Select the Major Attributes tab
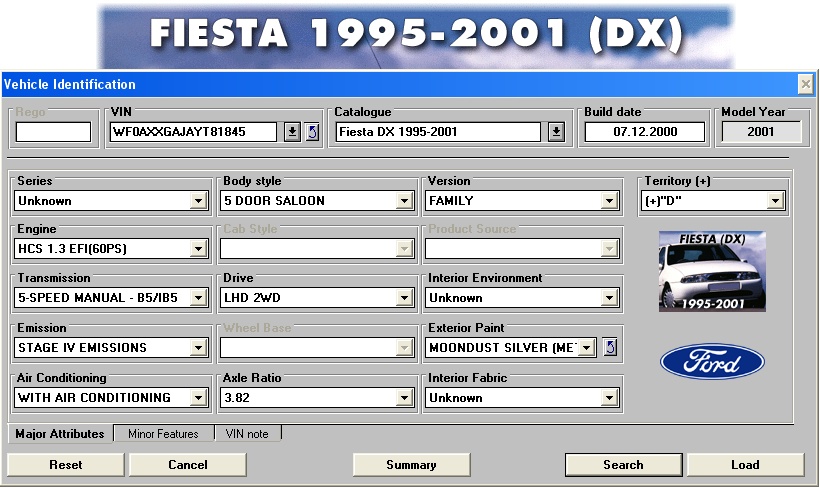This screenshot has width=820, height=488. 60,434
